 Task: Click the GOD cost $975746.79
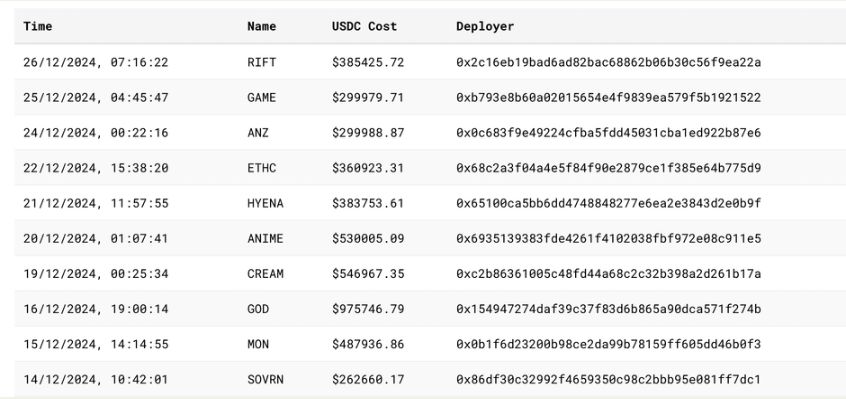click(x=368, y=309)
